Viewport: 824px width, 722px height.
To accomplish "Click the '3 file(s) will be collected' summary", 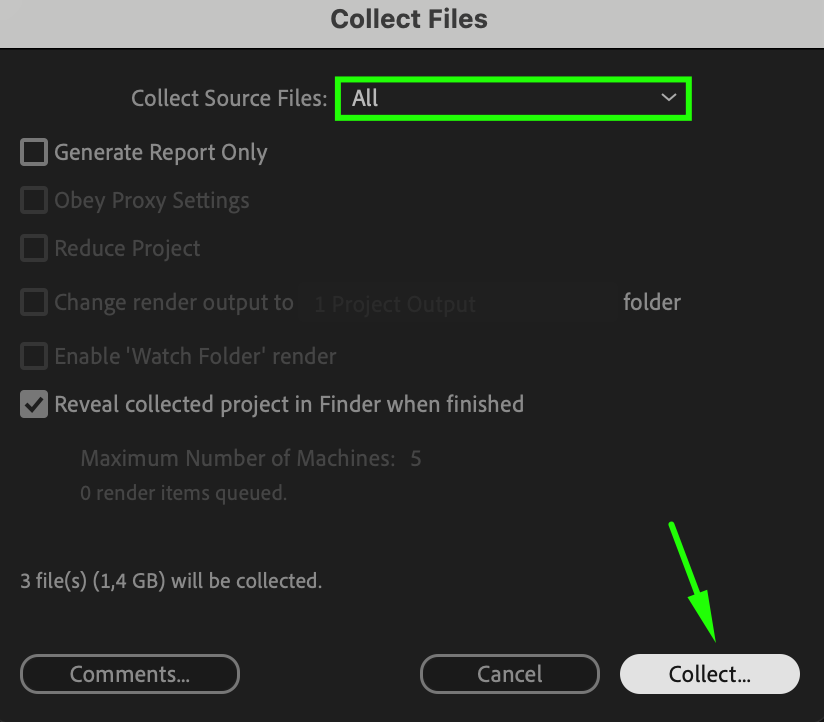I will point(171,580).
